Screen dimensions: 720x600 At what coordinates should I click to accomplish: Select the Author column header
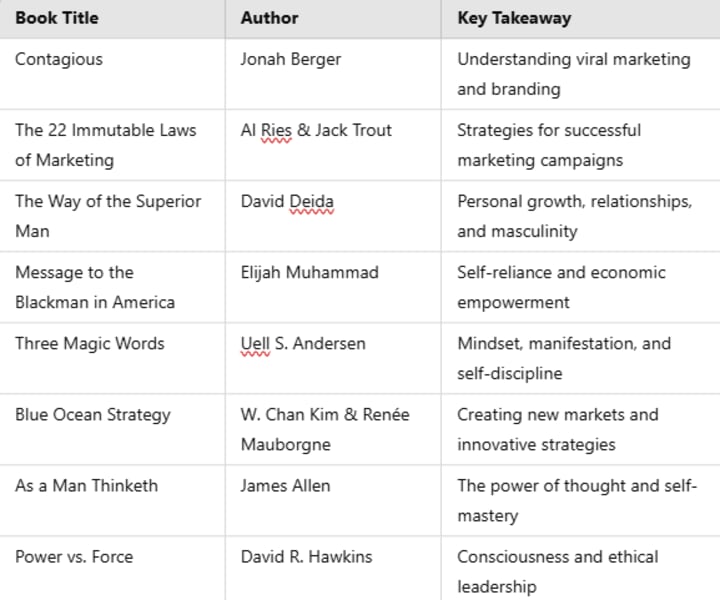333,19
